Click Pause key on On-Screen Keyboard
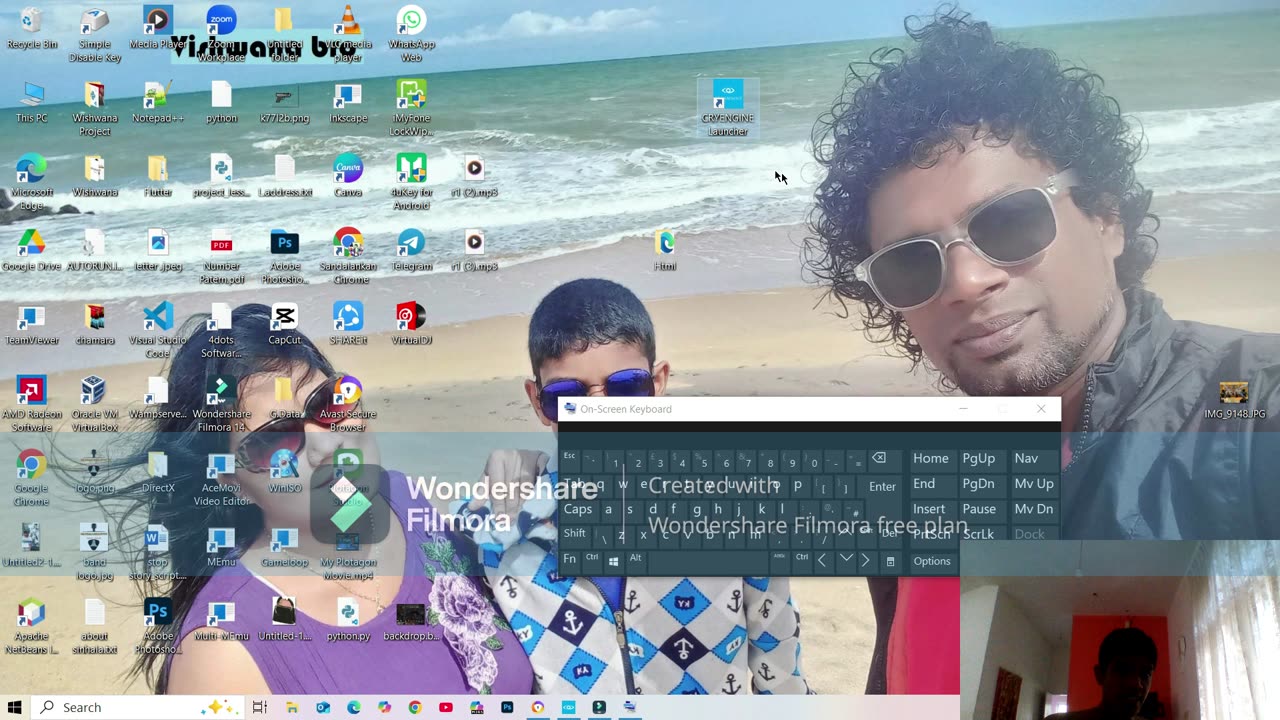This screenshot has width=1280, height=720. 979,509
